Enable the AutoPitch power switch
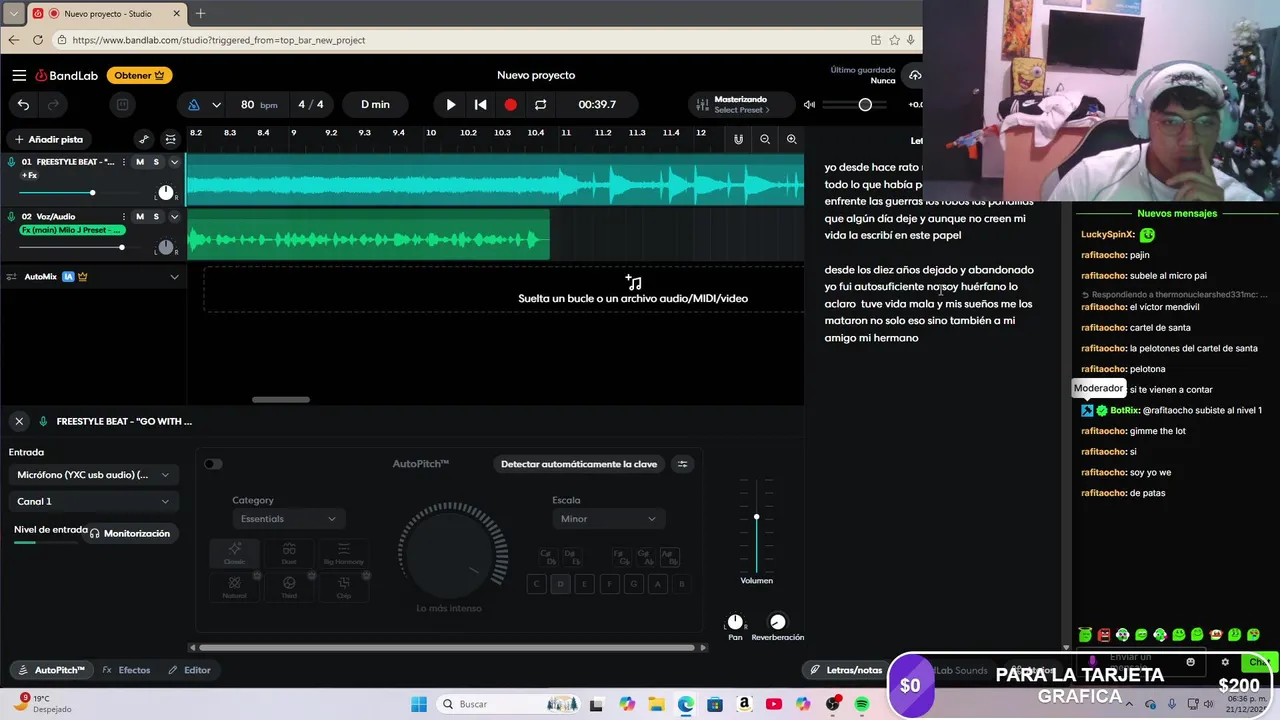Viewport: 1280px width, 720px height. 213,464
